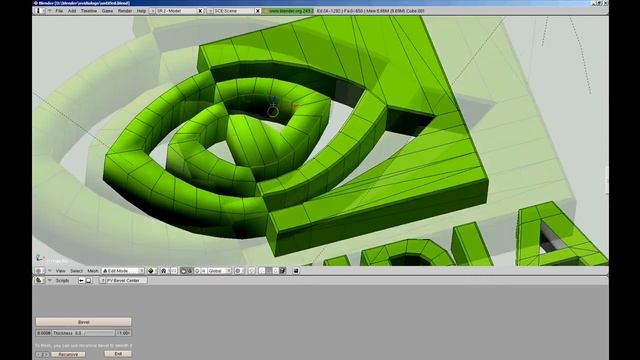
Task: Click the Bevel button
Action: [84, 322]
